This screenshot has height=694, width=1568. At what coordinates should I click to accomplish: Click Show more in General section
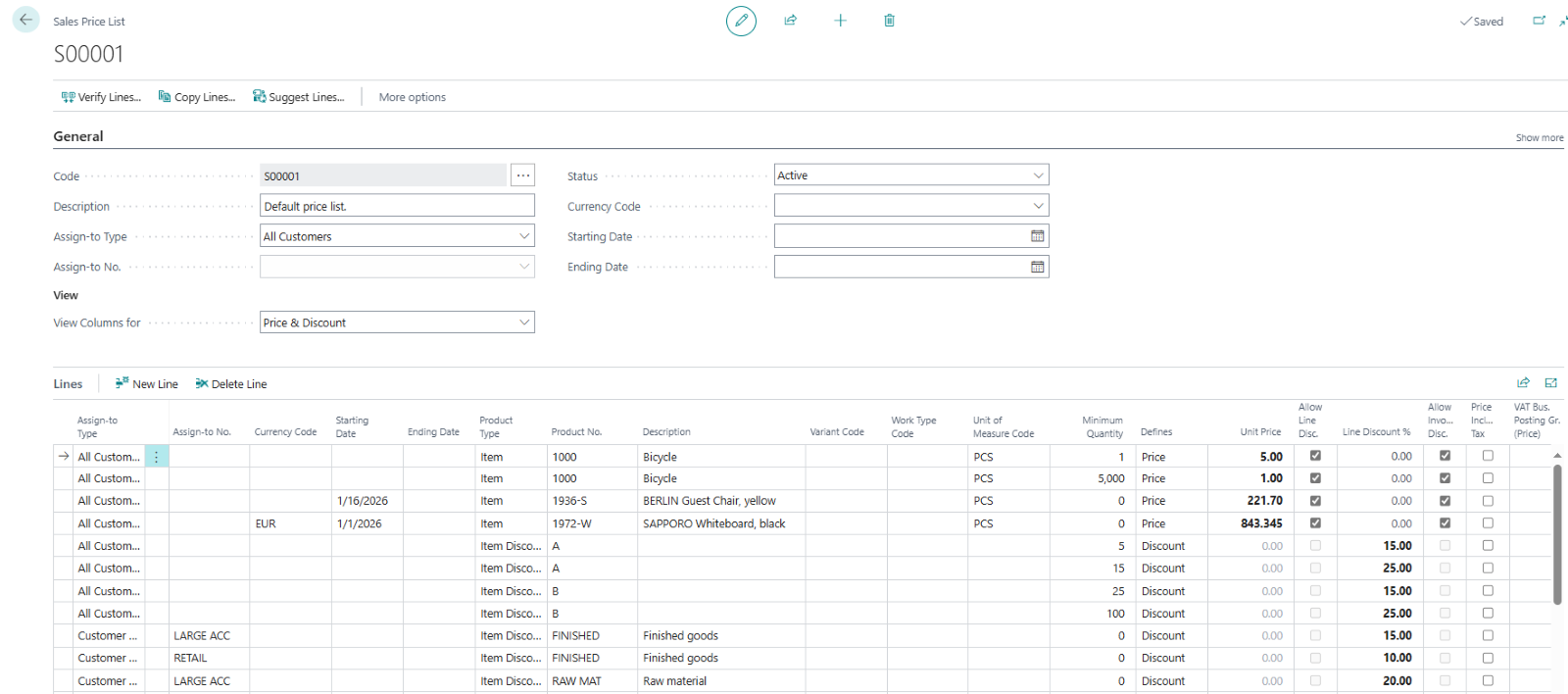click(1539, 138)
